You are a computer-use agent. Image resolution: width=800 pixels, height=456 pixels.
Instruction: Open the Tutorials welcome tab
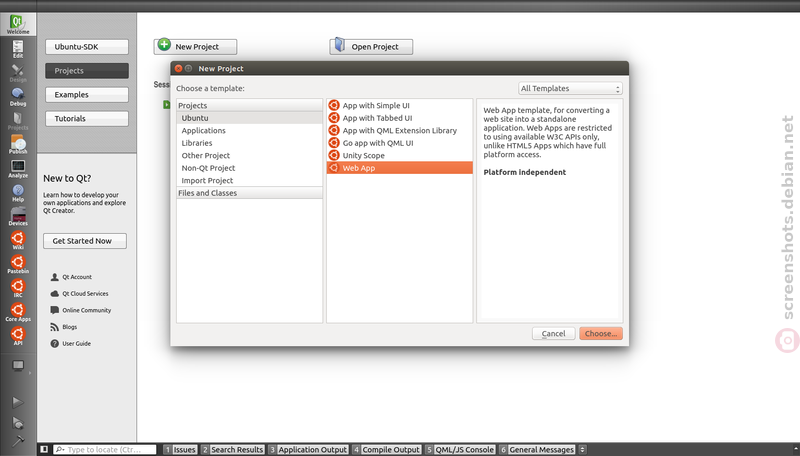coord(87,119)
